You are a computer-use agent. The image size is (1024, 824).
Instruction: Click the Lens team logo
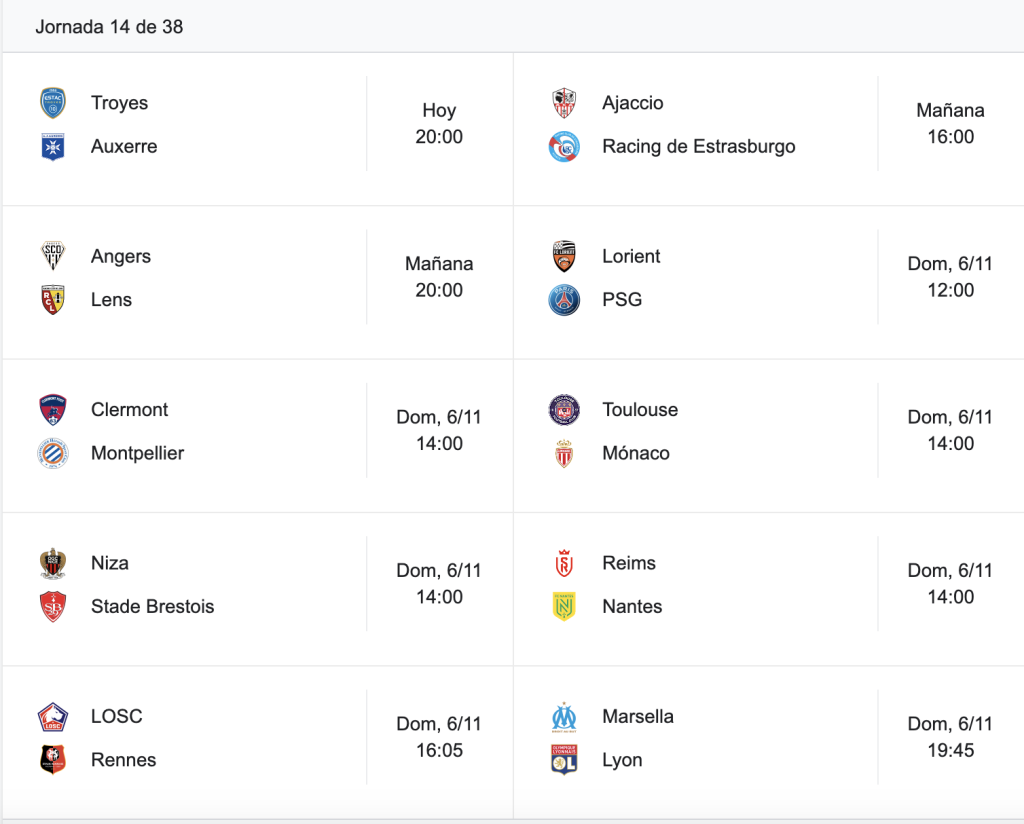pos(53,300)
